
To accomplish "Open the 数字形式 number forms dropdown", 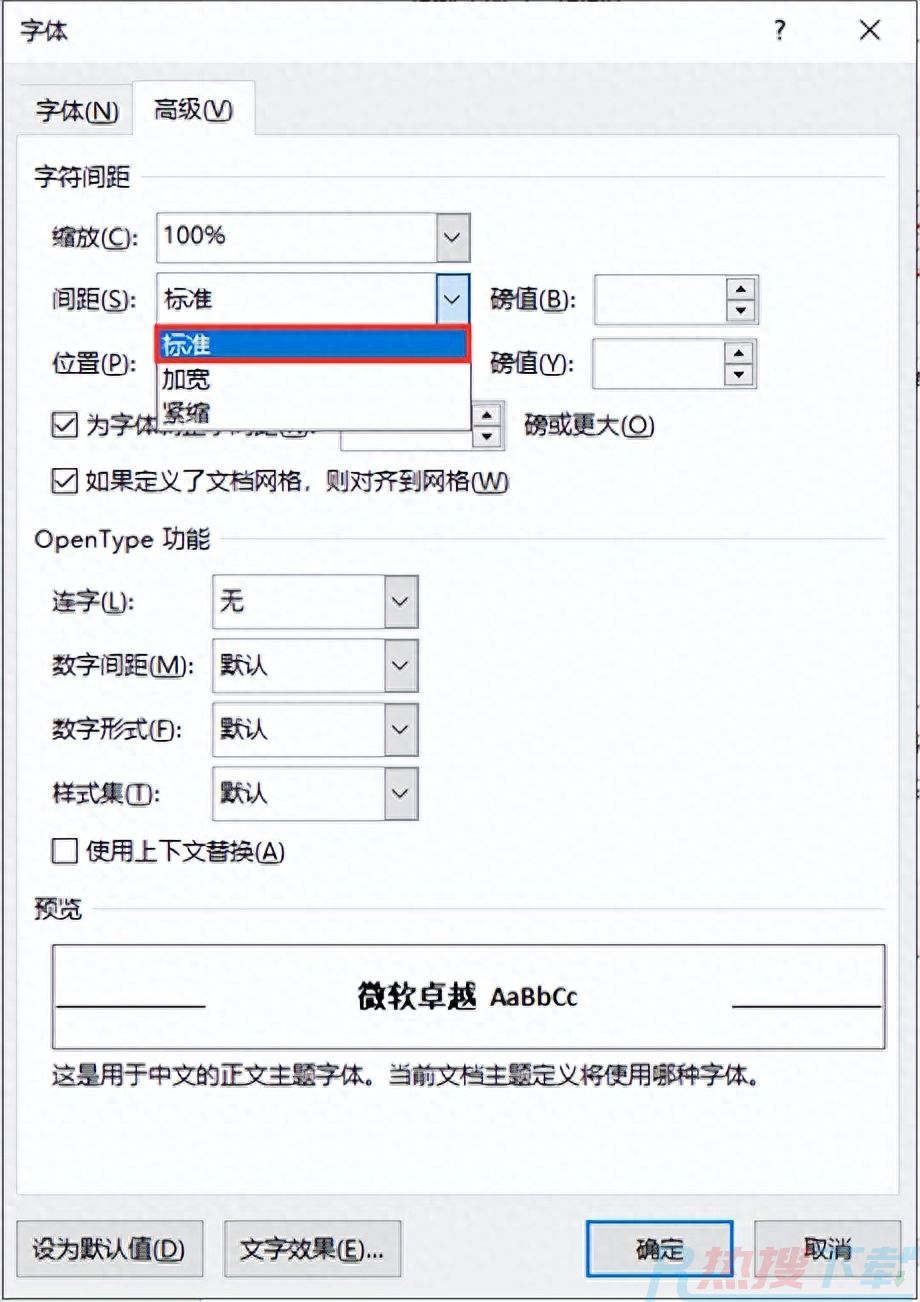I will tap(398, 729).
